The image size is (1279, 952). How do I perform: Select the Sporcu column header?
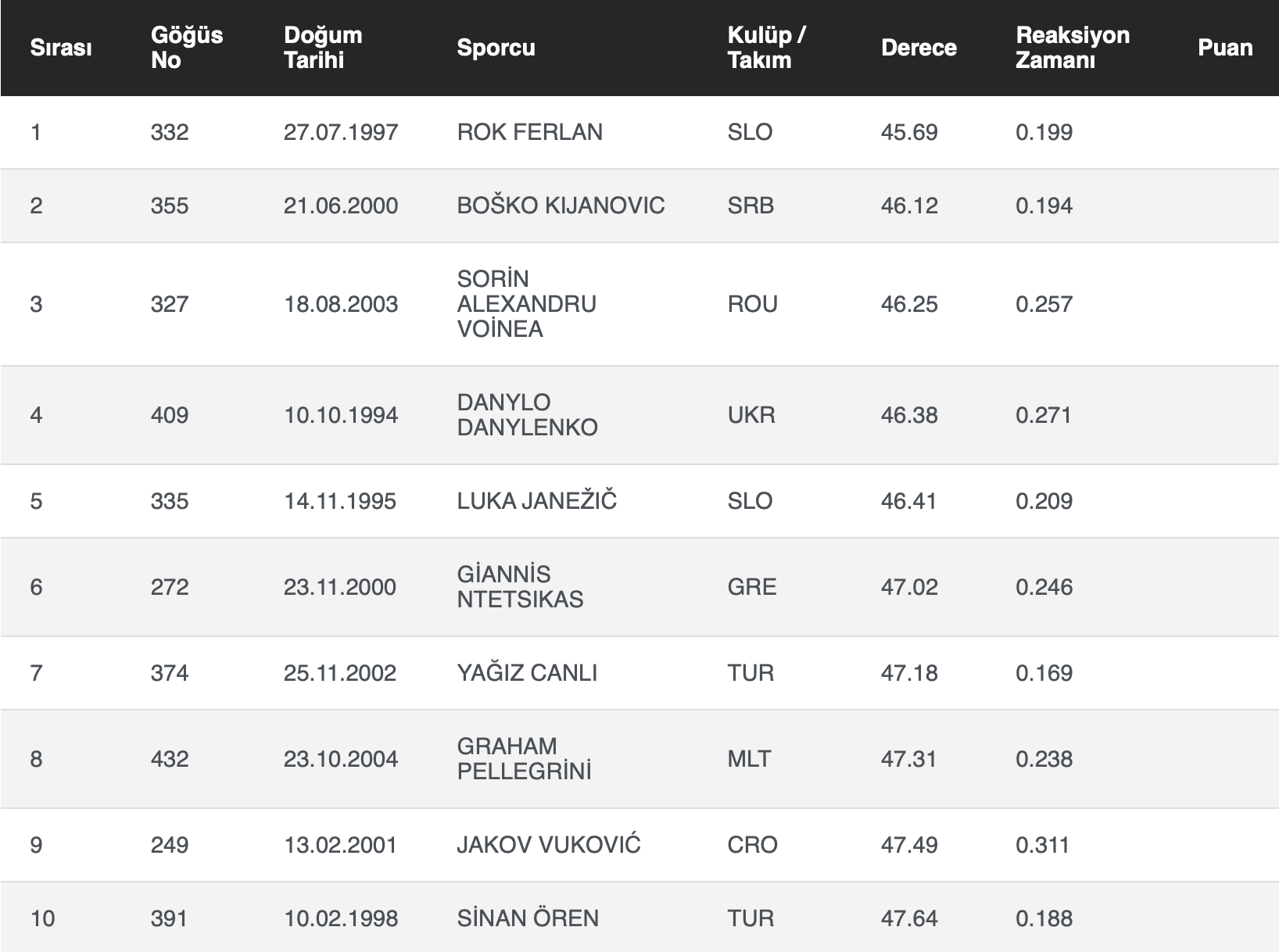click(x=496, y=48)
